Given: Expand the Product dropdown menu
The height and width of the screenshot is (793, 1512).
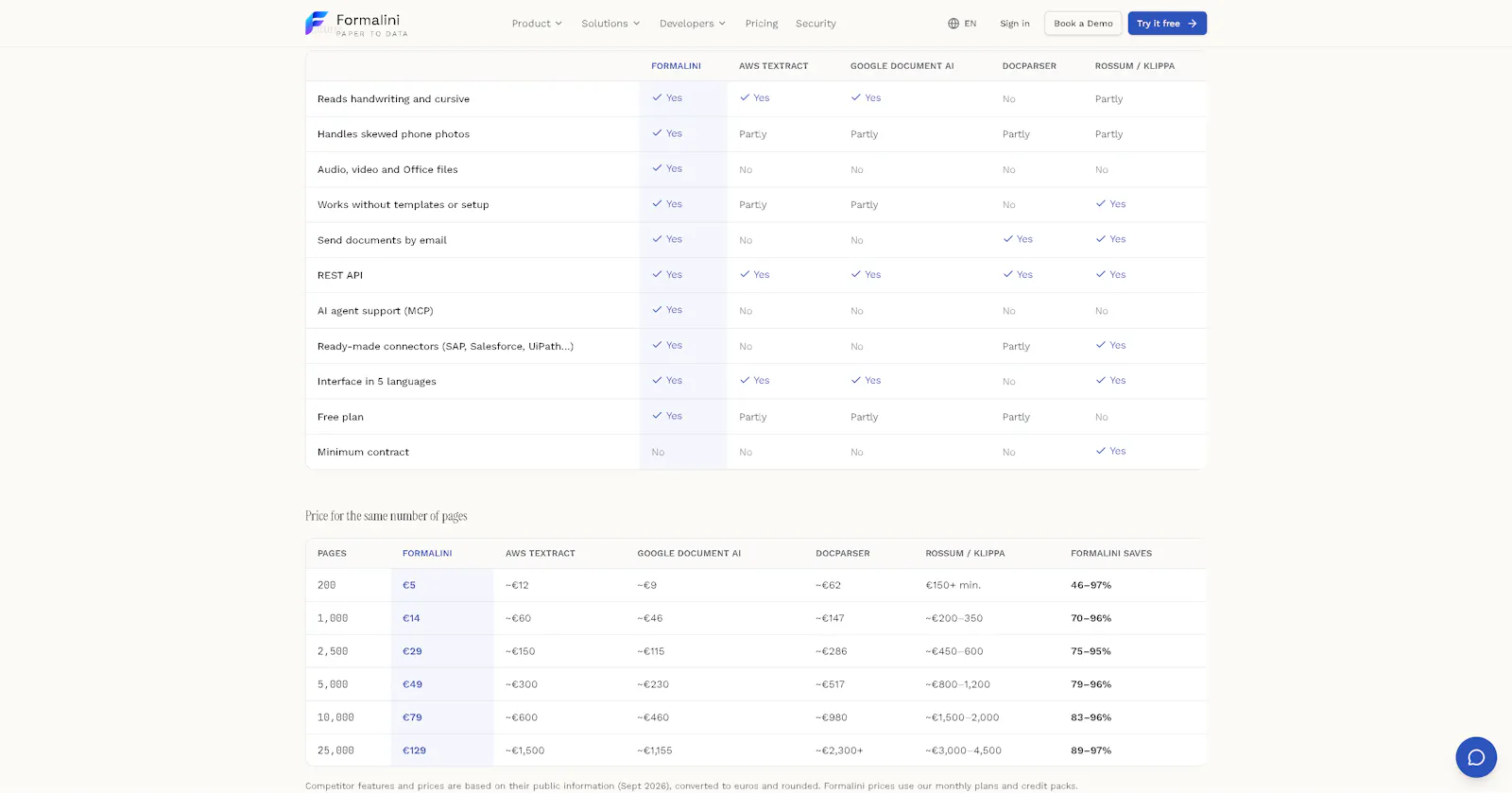Looking at the screenshot, I should (537, 24).
